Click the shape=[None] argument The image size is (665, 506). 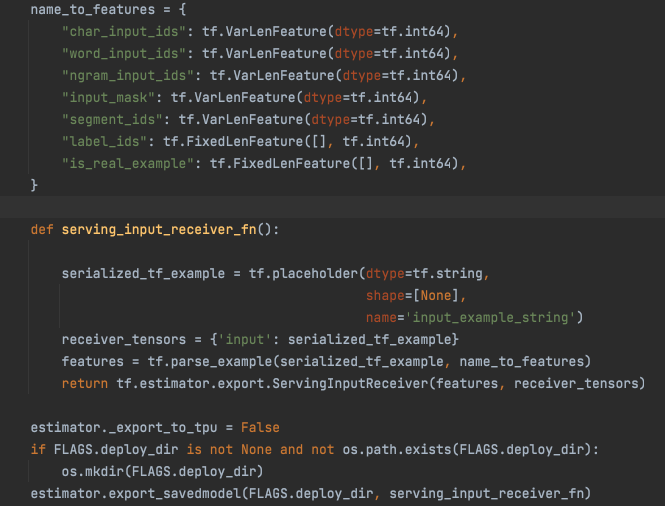tap(412, 296)
